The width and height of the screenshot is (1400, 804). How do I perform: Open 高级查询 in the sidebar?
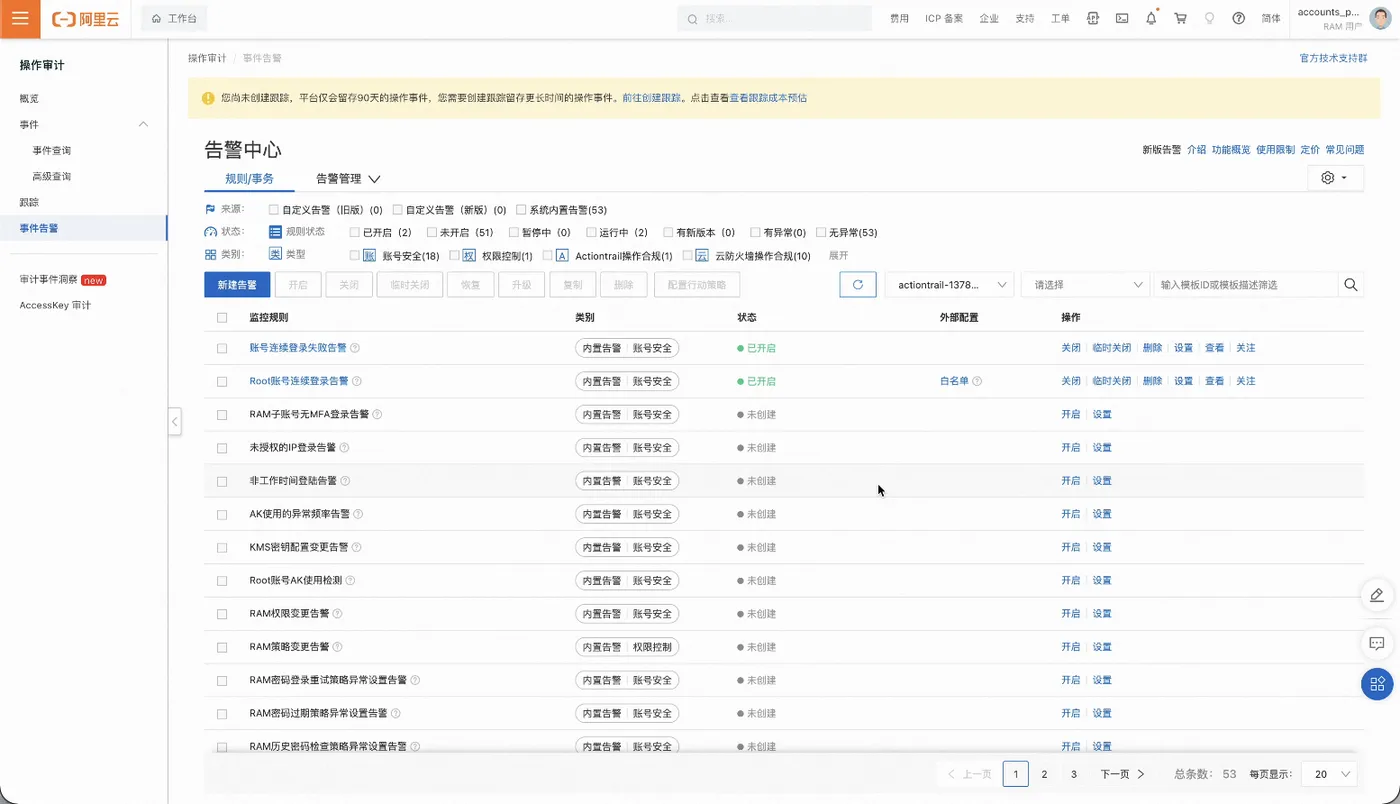coord(52,176)
